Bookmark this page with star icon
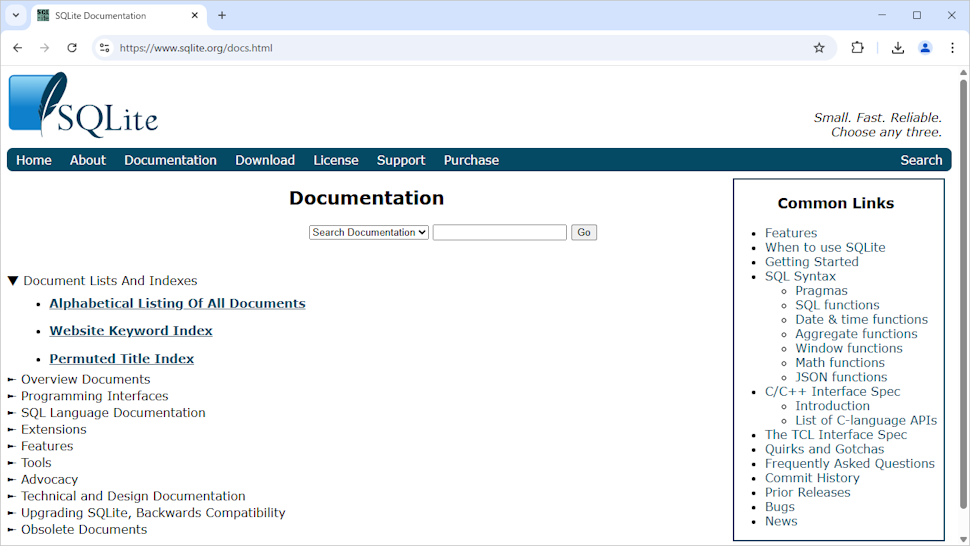The image size is (970, 546). pos(819,48)
